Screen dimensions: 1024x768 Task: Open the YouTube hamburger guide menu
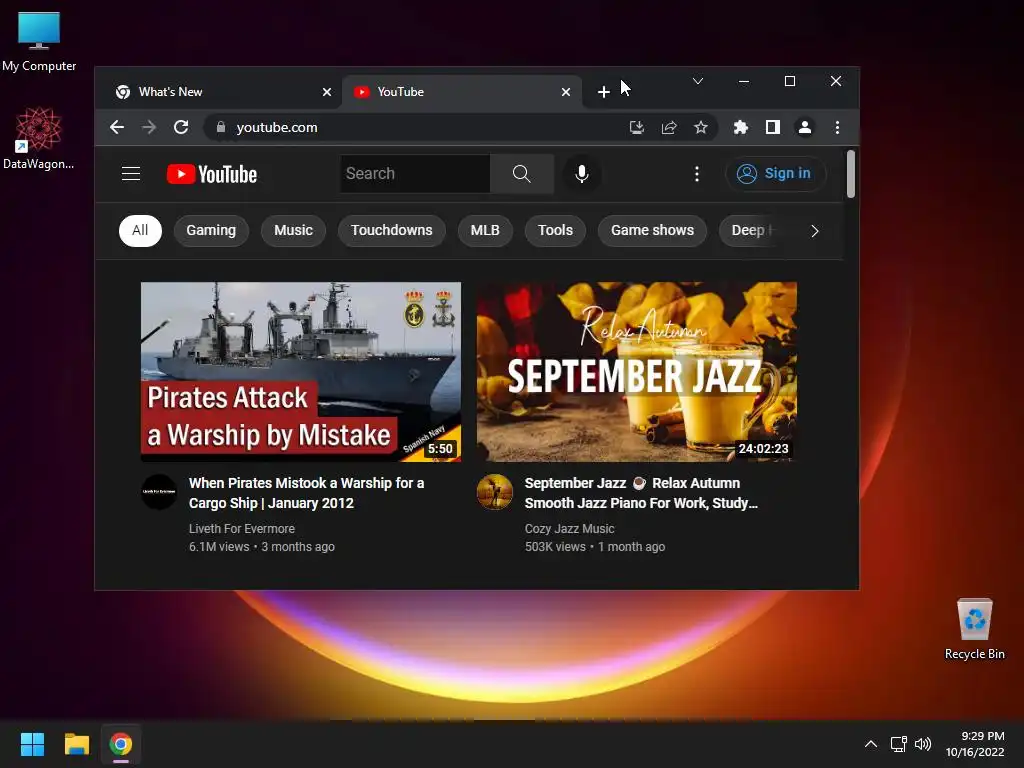(x=131, y=174)
